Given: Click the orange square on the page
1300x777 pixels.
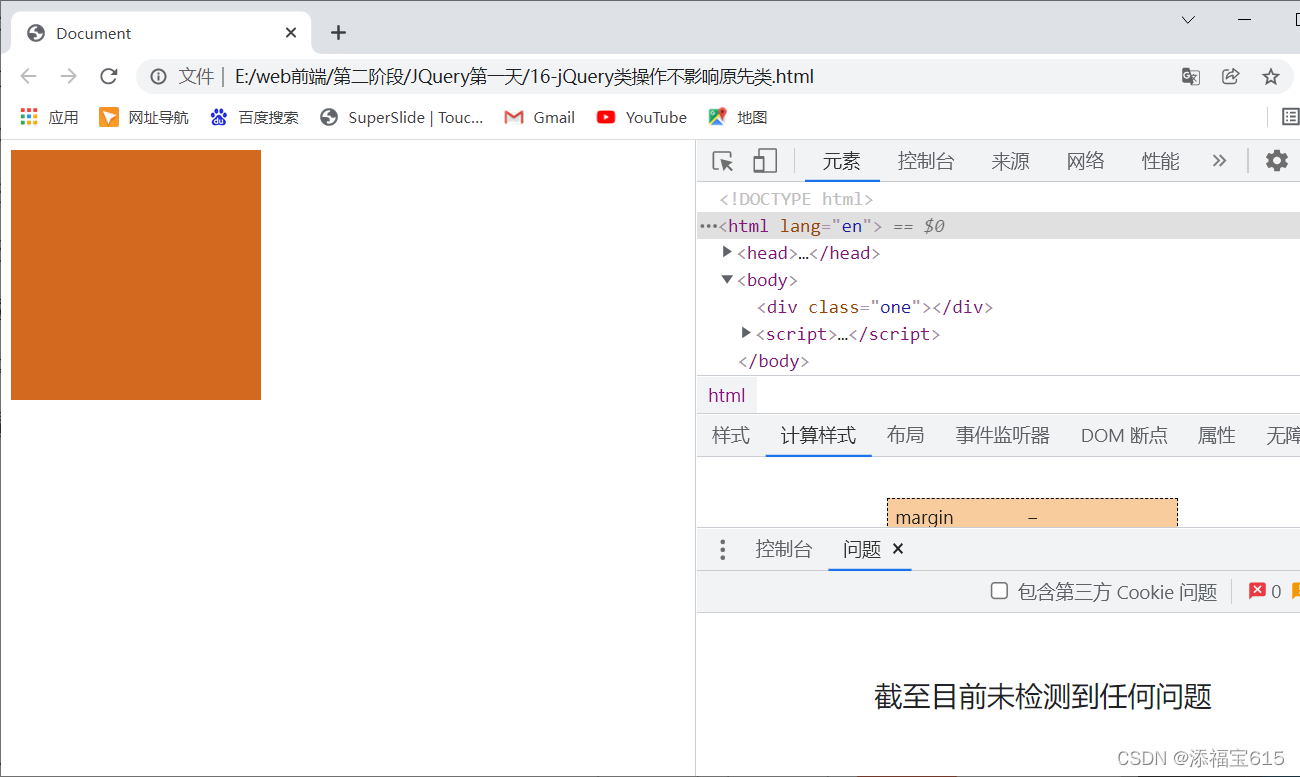Looking at the screenshot, I should point(136,275).
